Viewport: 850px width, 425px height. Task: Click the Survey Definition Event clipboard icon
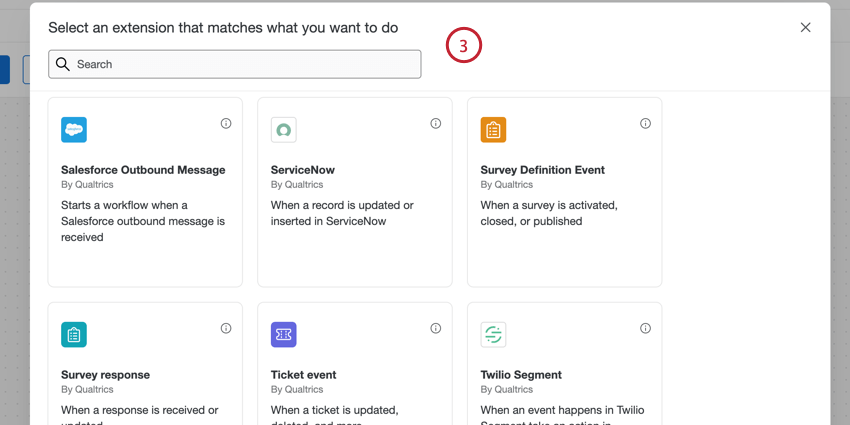pyautogui.click(x=493, y=130)
